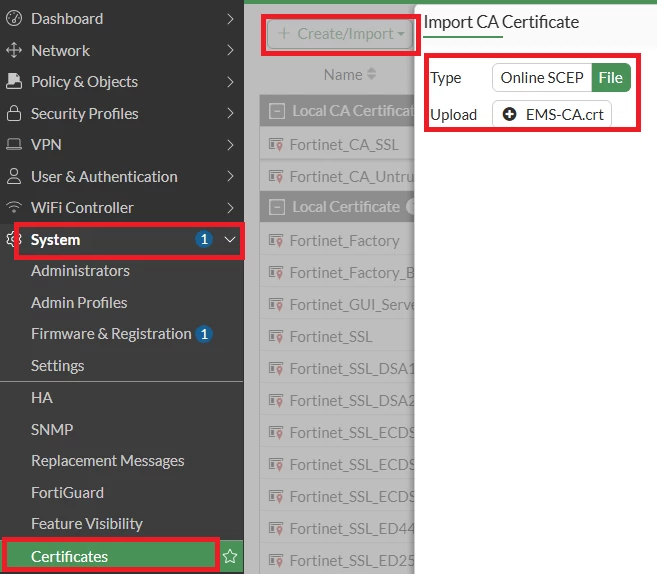Click the WiFi Controller signal icon
Screen dimensions: 657x574
tap(14, 207)
